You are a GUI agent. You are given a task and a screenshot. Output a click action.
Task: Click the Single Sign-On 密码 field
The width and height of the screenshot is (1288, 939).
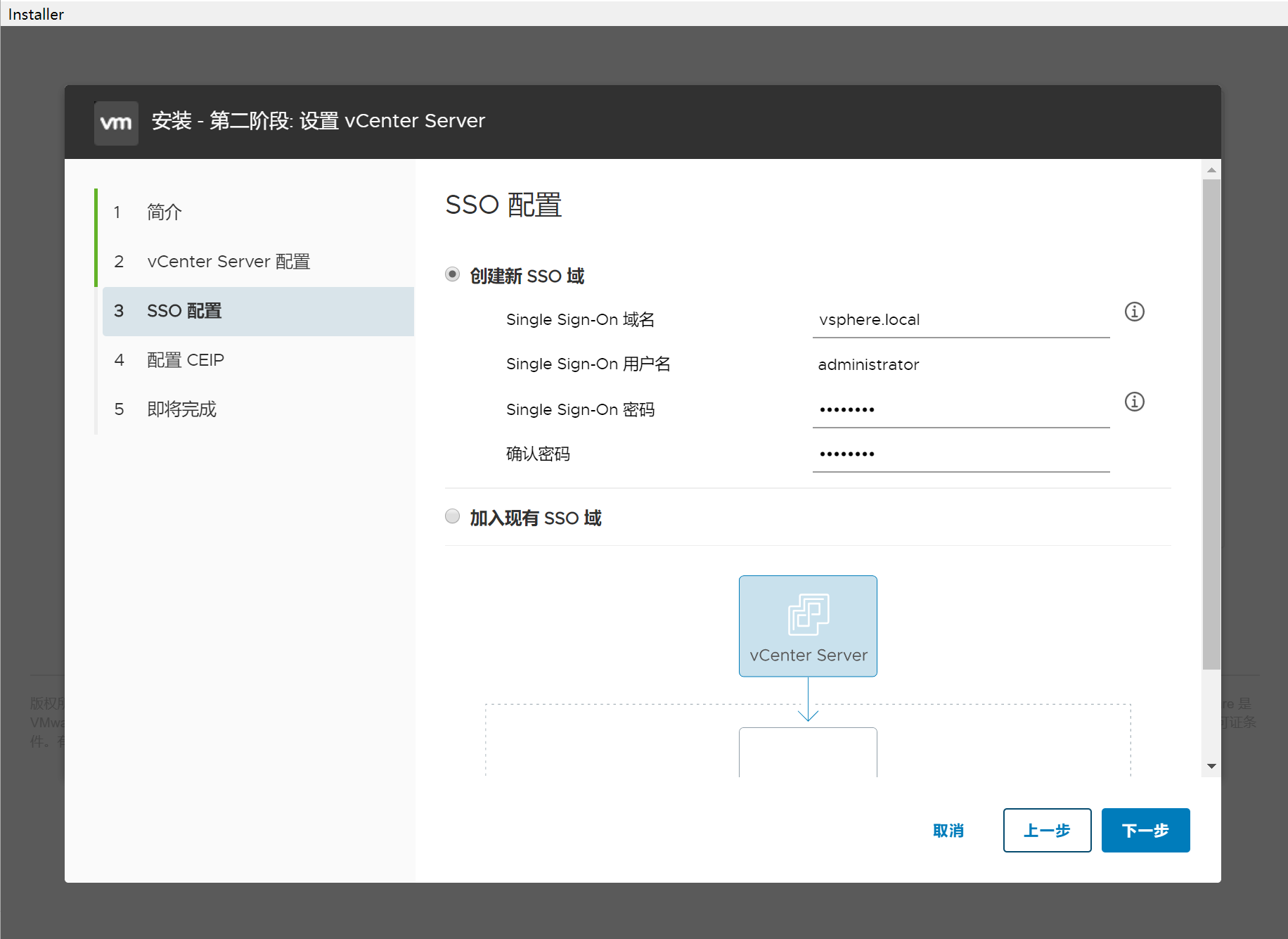click(960, 410)
